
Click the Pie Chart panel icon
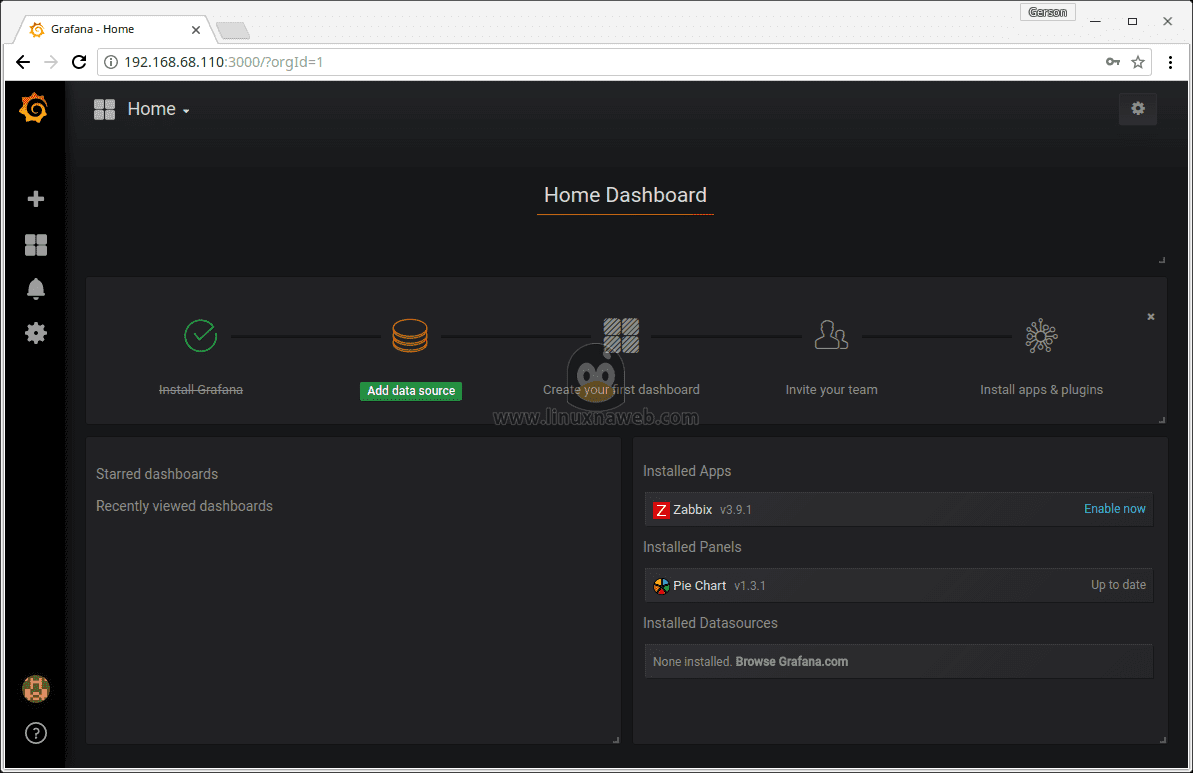661,586
